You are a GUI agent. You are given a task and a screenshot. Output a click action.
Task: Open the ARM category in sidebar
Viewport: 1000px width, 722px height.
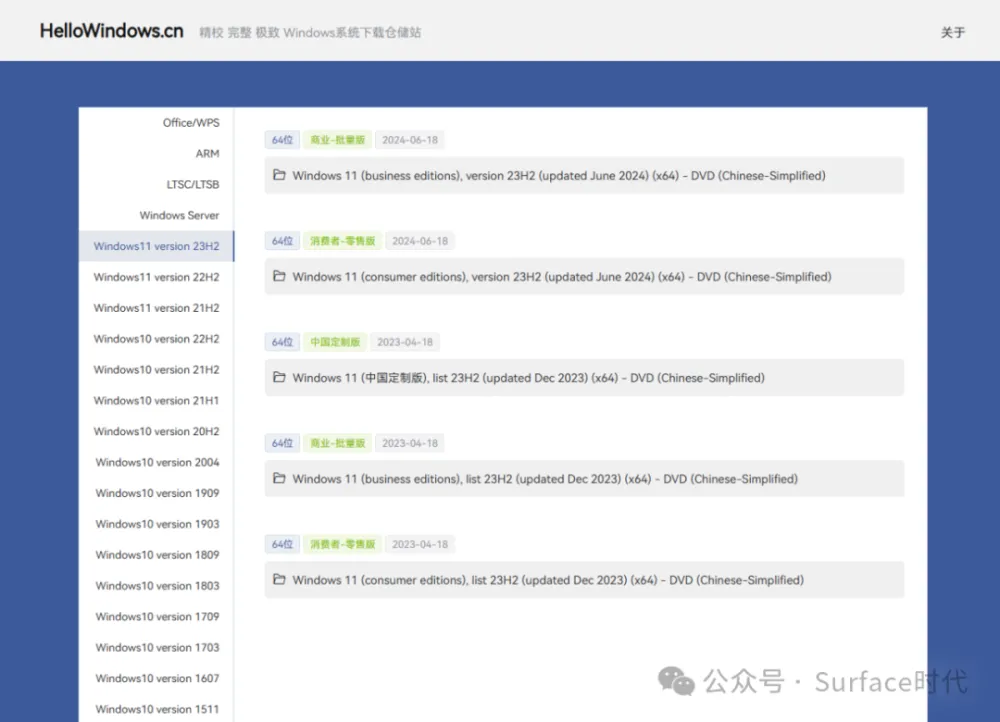click(207, 154)
